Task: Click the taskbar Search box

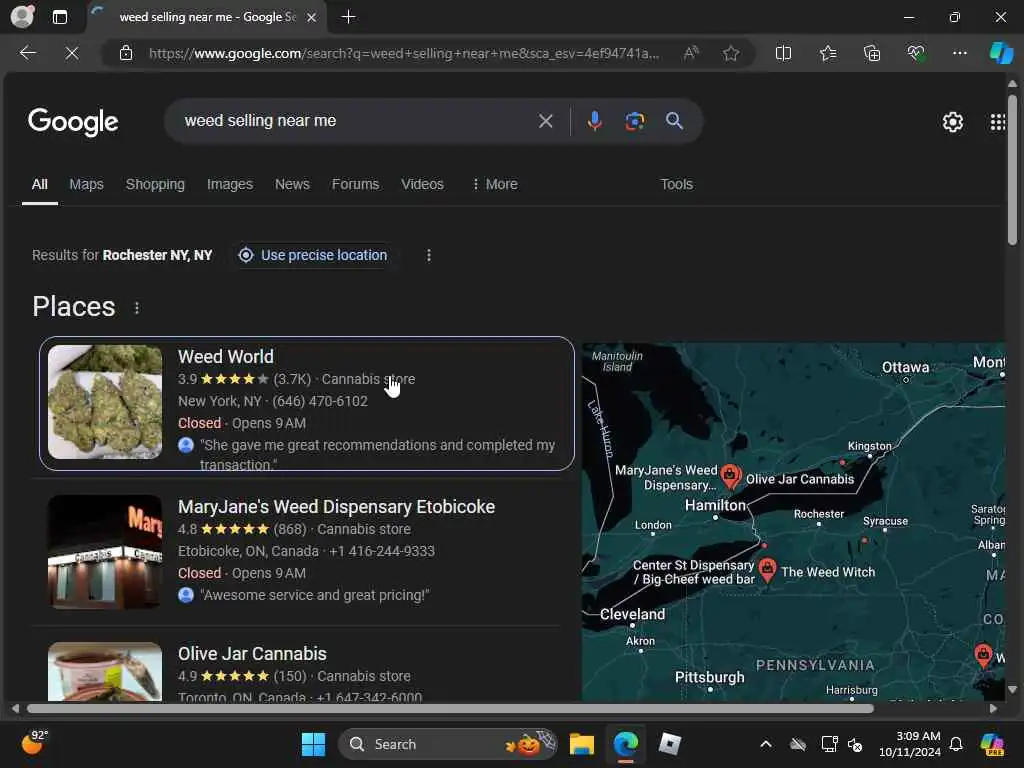Action: point(447,744)
